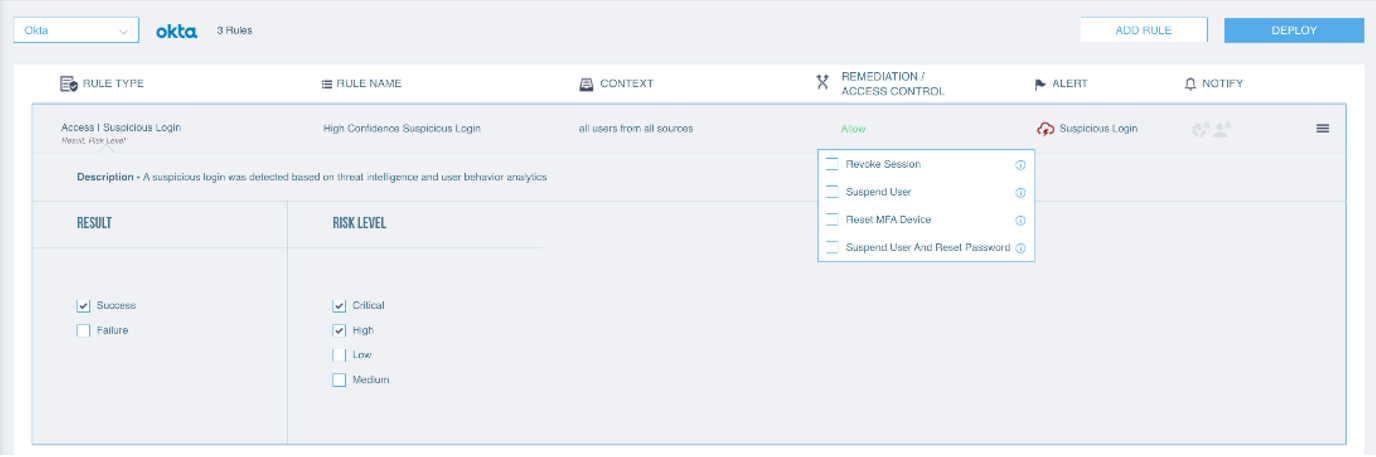The image size is (1376, 457).
Task: Enable the Low risk level
Action: point(339,355)
